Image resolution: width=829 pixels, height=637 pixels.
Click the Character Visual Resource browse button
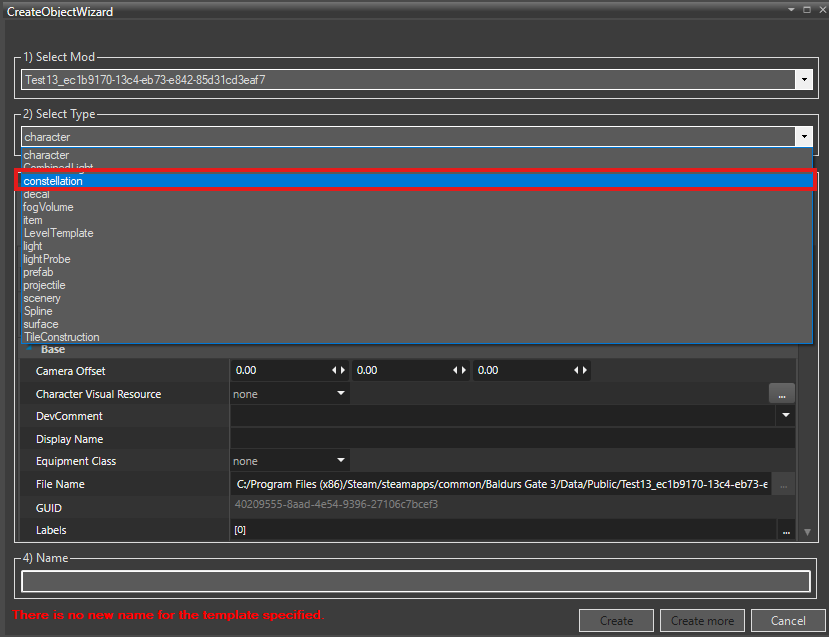pos(781,394)
